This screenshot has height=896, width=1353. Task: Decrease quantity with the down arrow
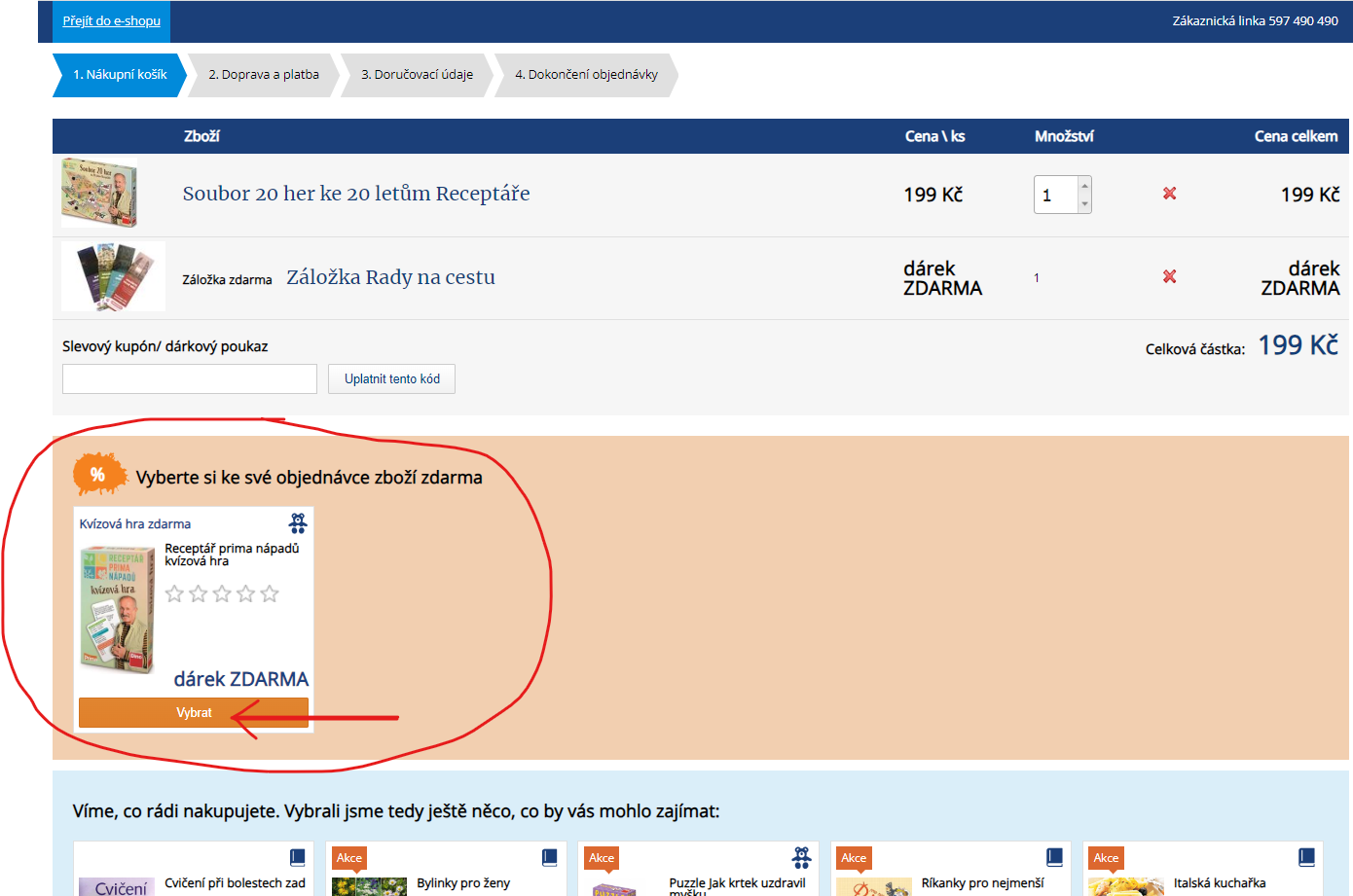[x=1084, y=203]
